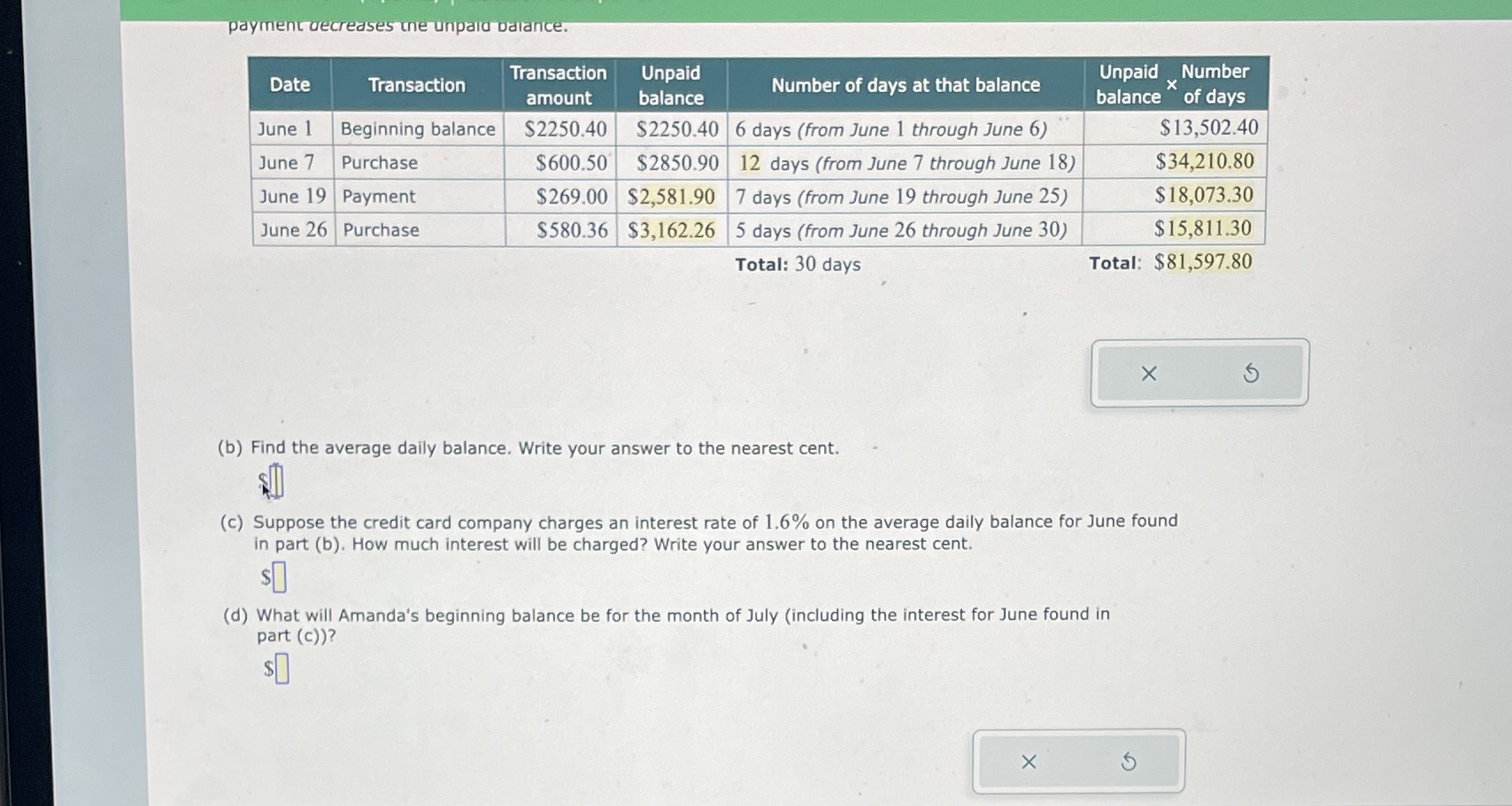
Task: Click the part (c) interest answer box
Action: 280,577
